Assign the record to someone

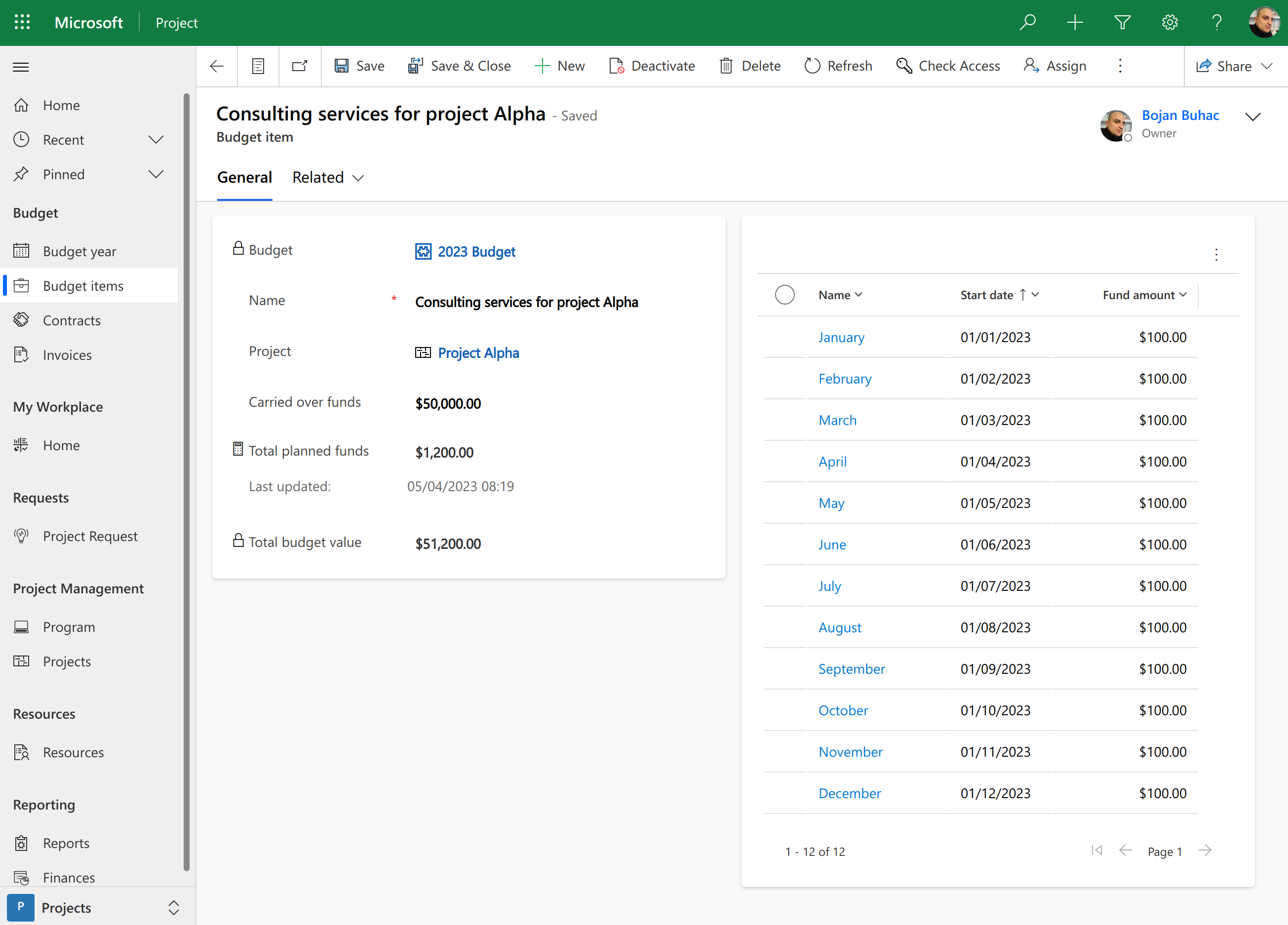[x=1054, y=66]
